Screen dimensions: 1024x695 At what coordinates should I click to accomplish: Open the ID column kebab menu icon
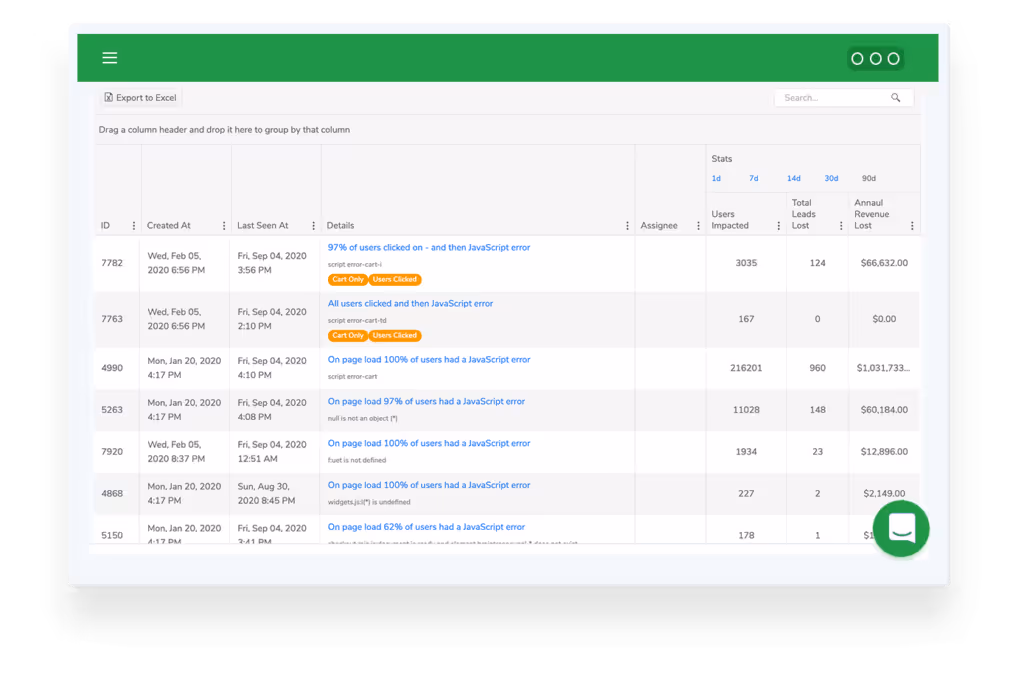point(136,225)
